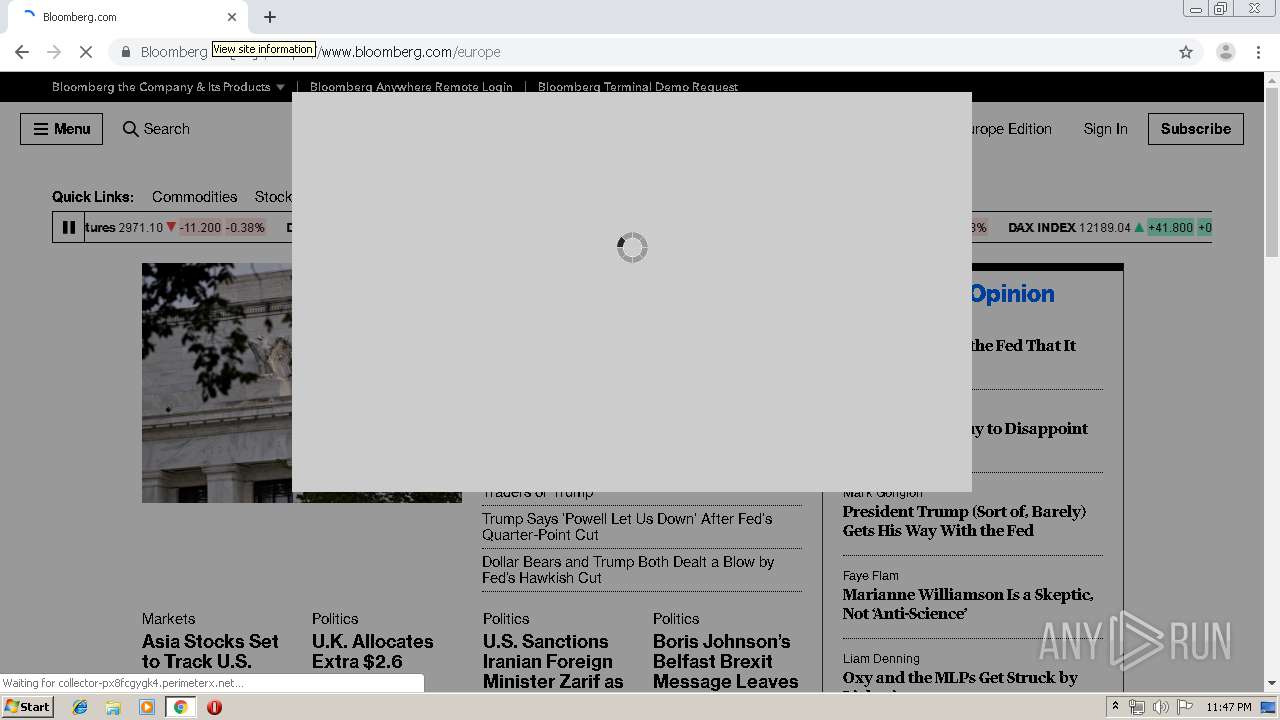Expand Bloomberg the Company & Its Products
This screenshot has width=1280, height=720.
(168, 87)
